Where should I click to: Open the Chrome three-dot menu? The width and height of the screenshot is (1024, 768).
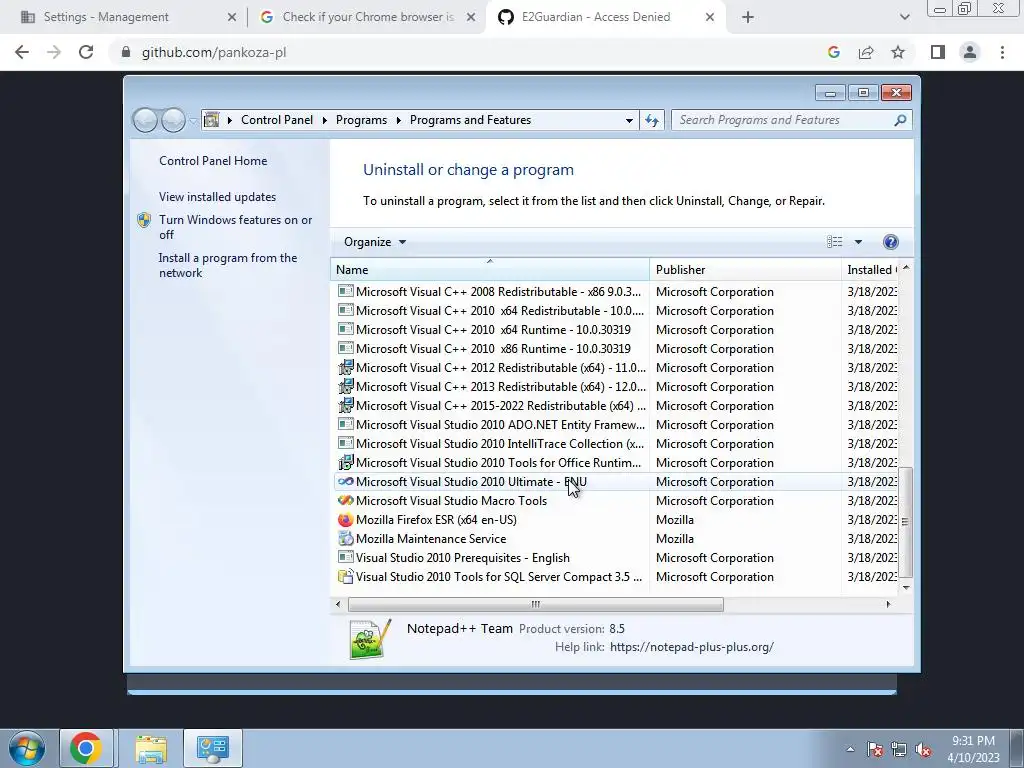(1002, 52)
